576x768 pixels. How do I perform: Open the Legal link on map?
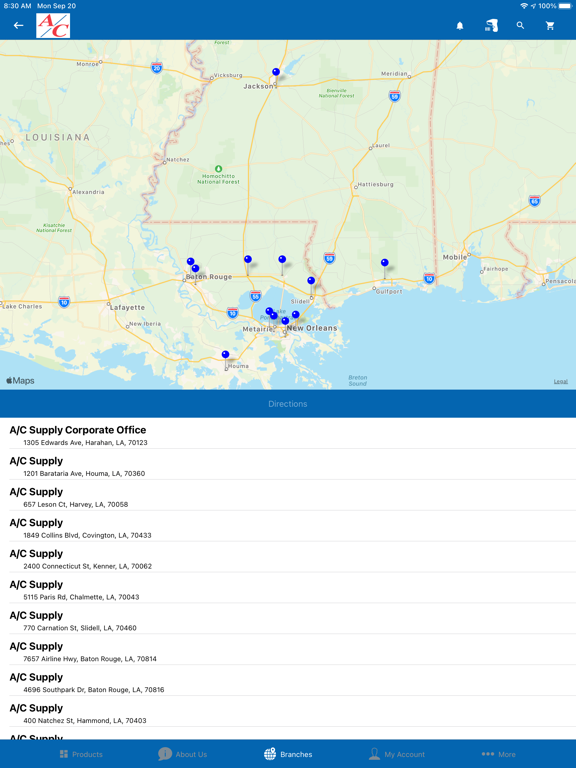(561, 382)
